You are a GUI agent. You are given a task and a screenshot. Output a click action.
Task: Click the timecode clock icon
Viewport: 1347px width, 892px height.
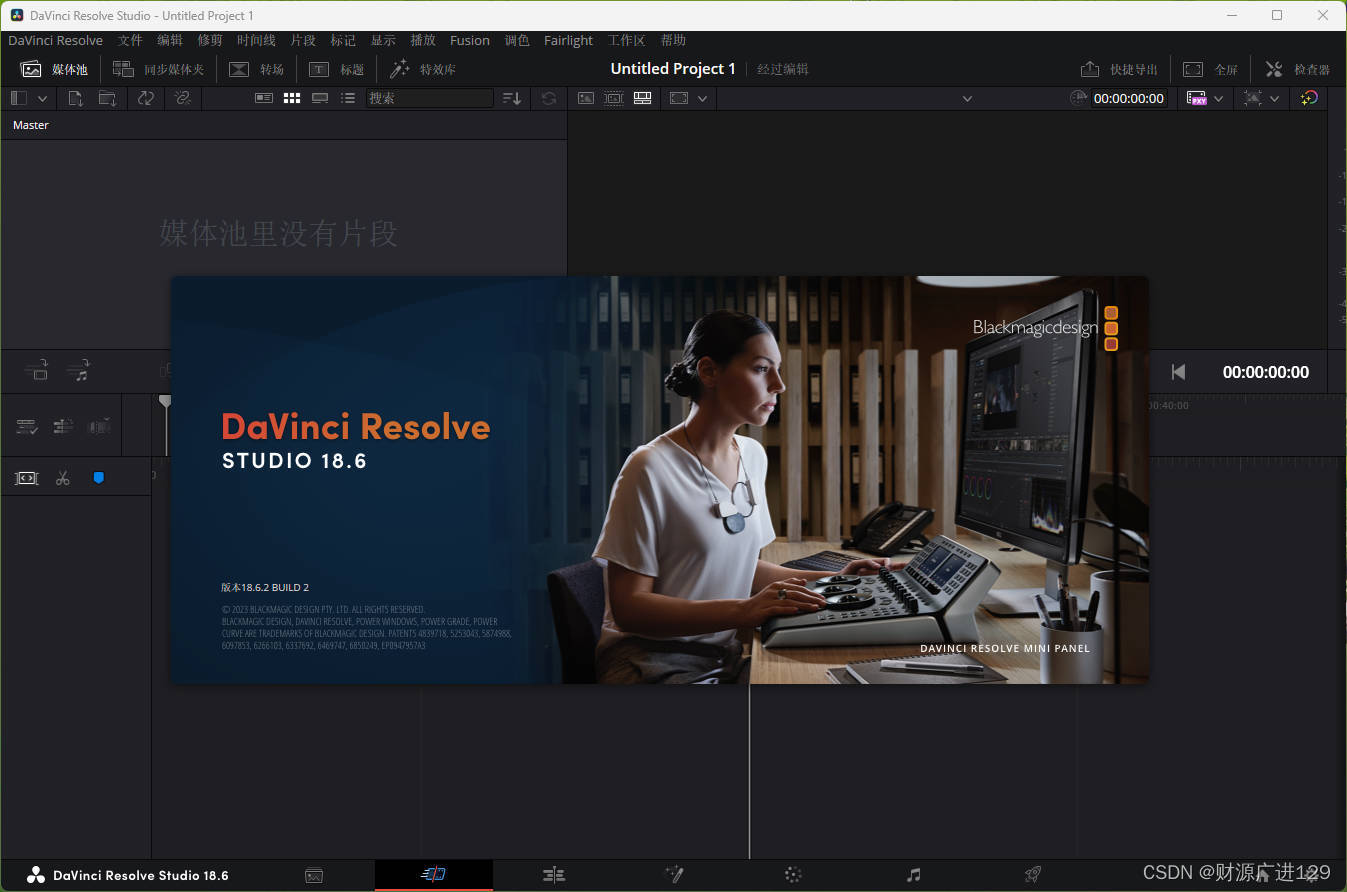click(x=1078, y=98)
